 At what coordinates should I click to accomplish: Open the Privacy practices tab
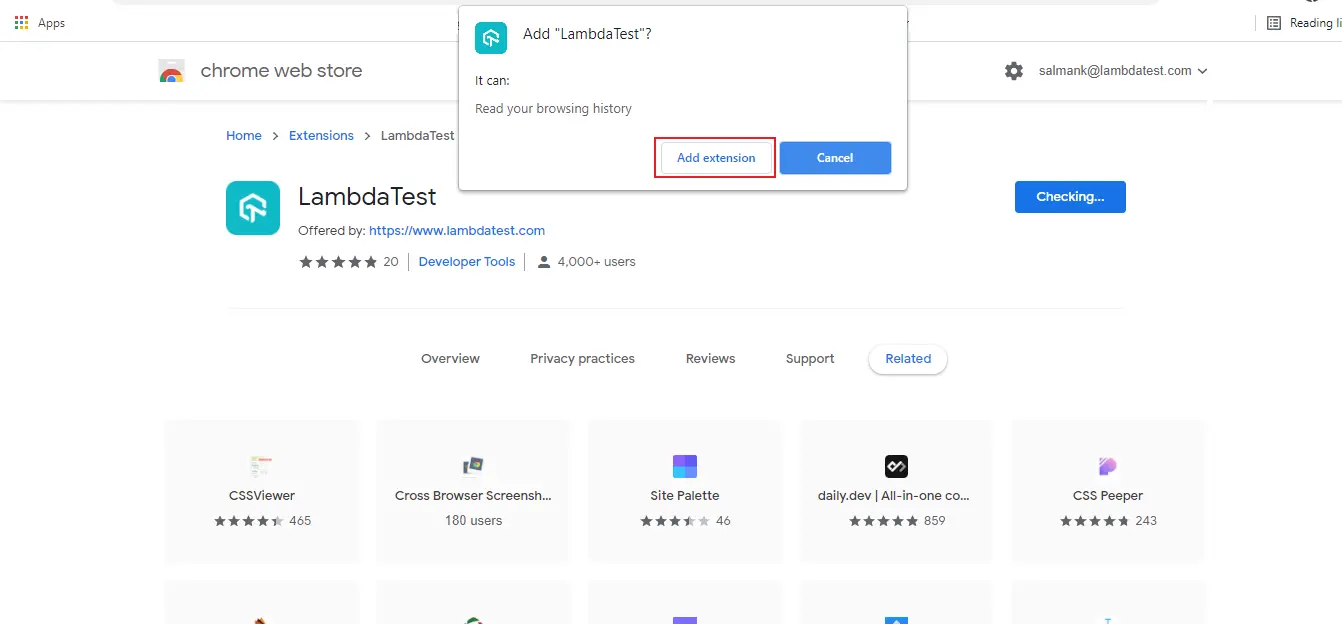[x=582, y=358]
